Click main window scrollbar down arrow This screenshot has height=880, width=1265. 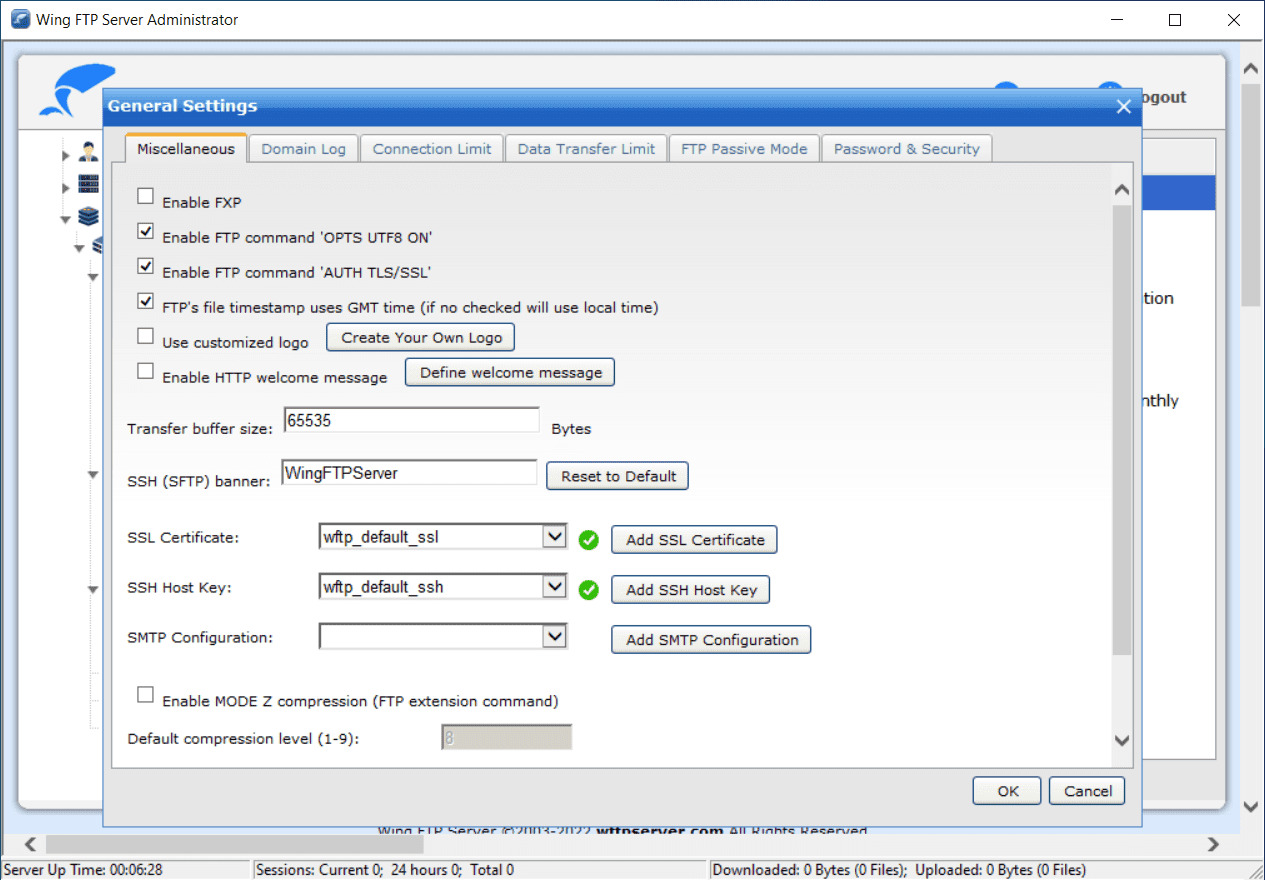pyautogui.click(x=1251, y=806)
